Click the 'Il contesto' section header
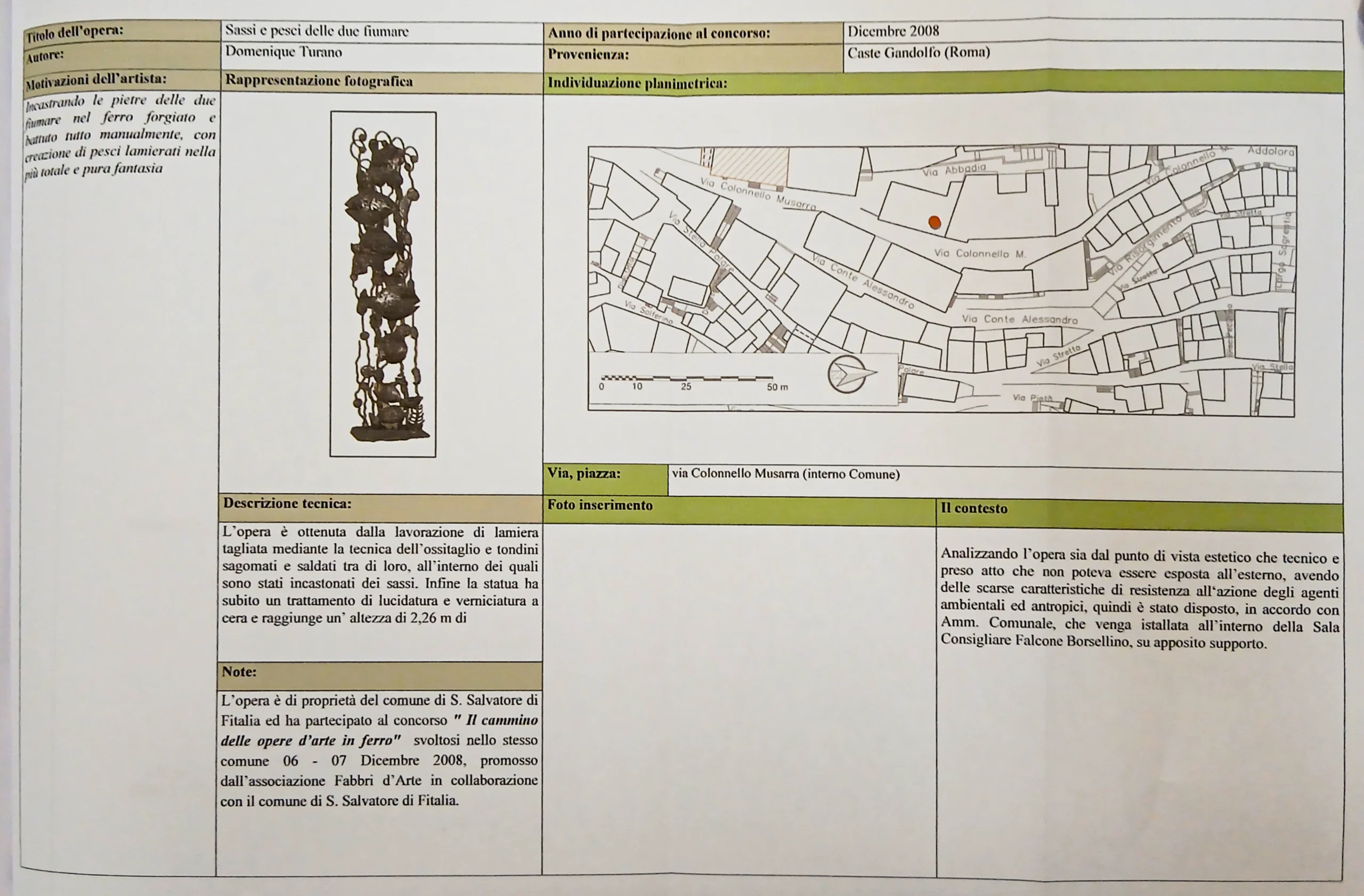 coord(973,509)
